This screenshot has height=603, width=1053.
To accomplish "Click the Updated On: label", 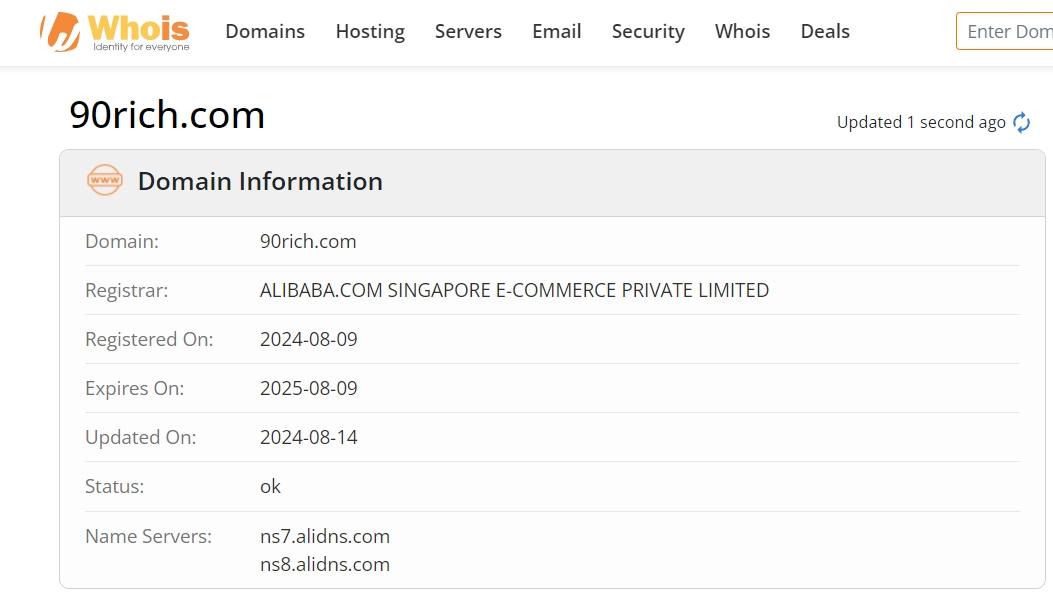I will 140,437.
